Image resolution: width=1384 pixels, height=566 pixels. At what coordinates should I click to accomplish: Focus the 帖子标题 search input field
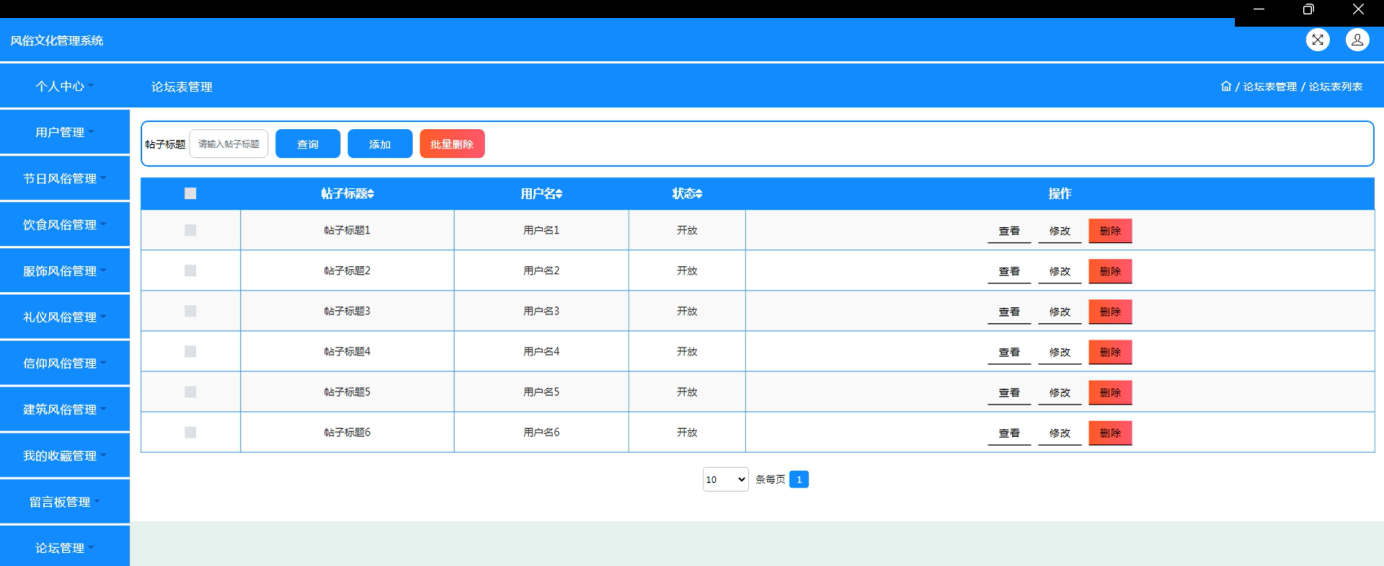pos(229,144)
